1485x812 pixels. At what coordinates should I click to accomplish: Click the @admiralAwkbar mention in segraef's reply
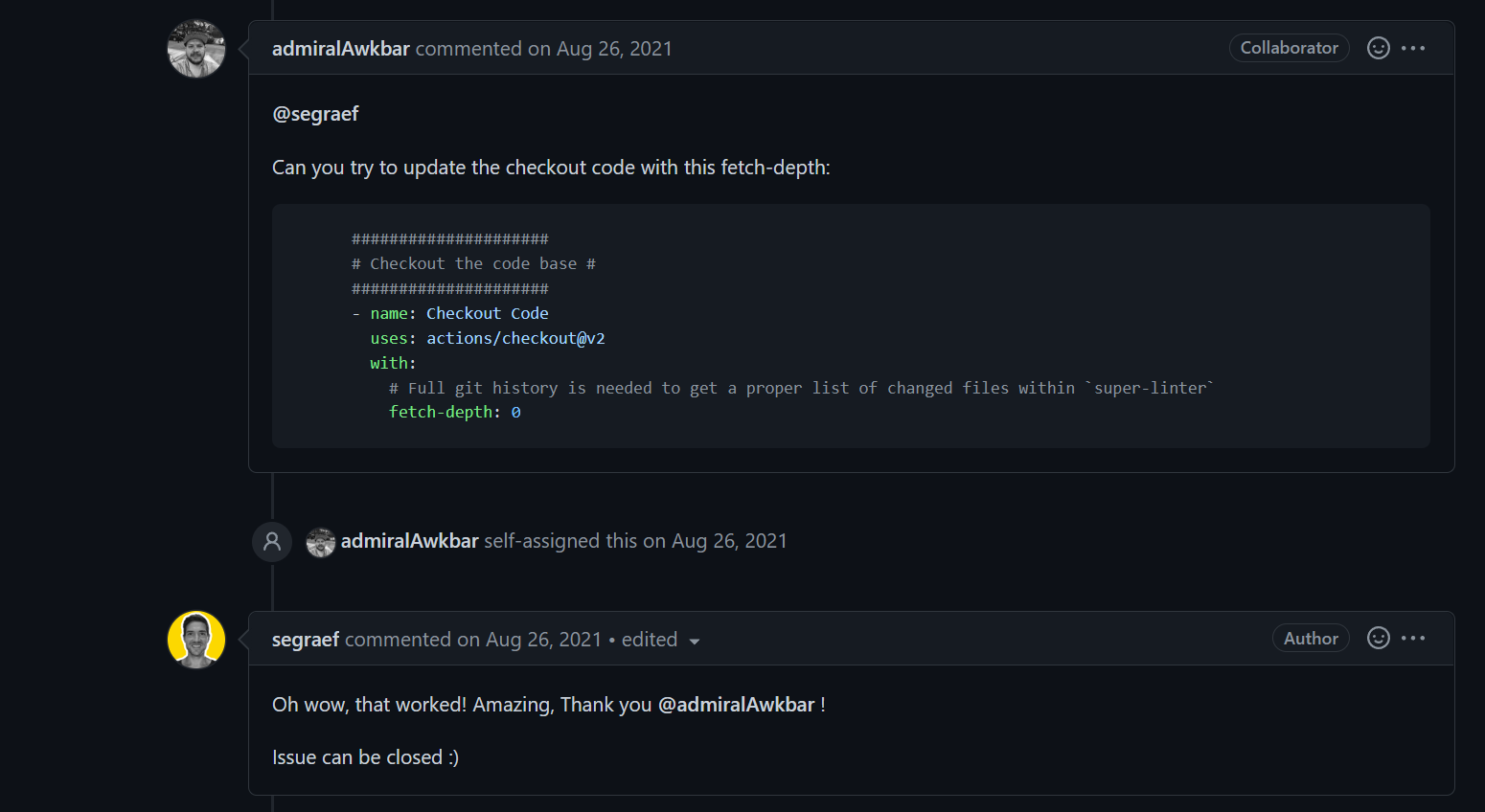pos(737,704)
